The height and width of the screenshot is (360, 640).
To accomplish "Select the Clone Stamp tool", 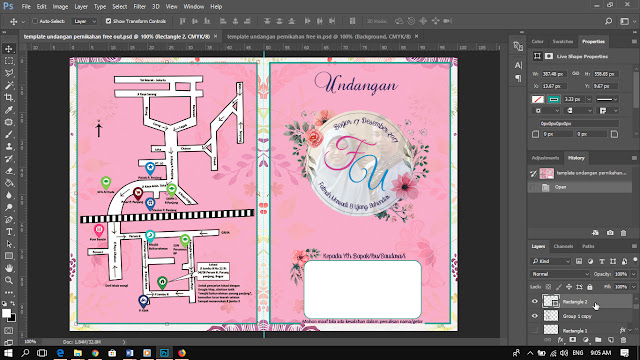I will (x=9, y=147).
